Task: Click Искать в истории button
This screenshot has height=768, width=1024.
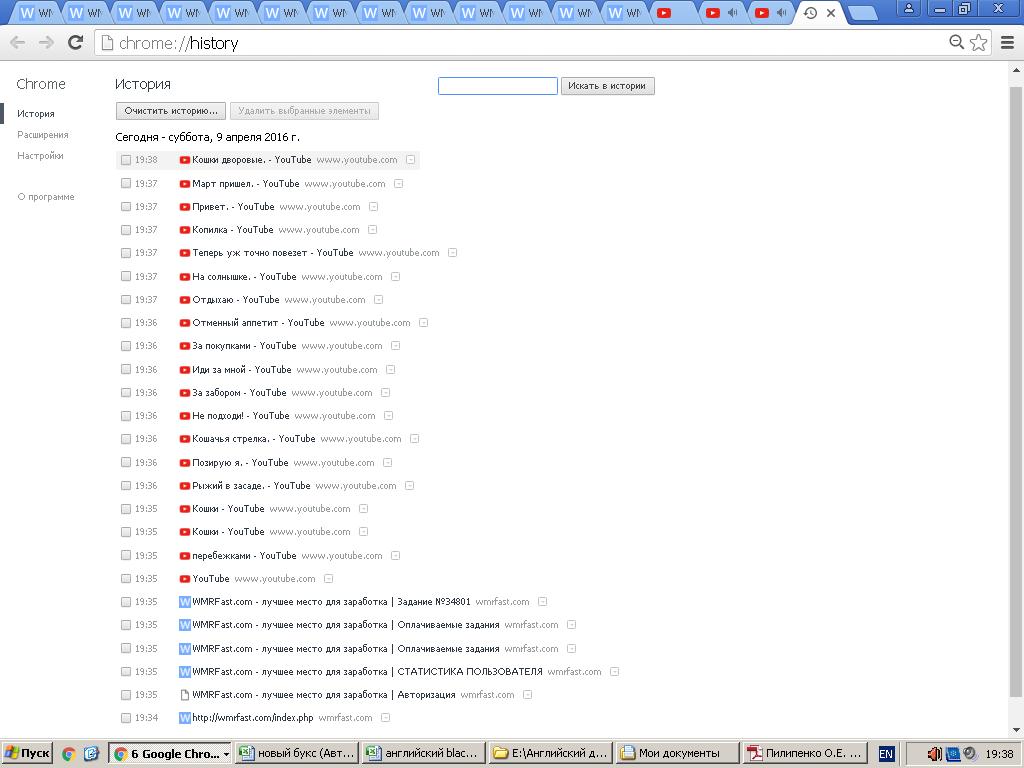Action: tap(607, 86)
